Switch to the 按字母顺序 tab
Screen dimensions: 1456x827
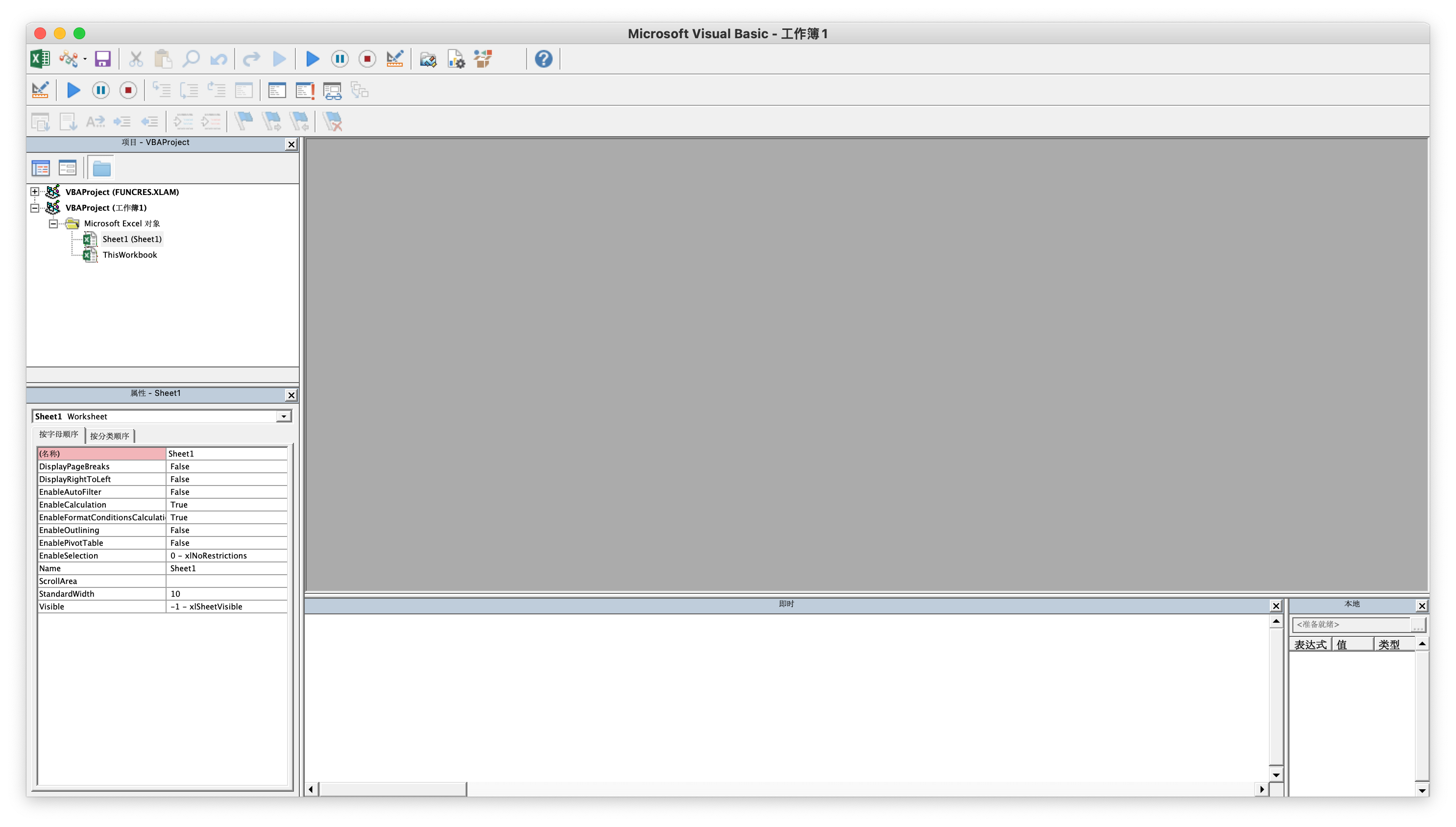pos(58,435)
